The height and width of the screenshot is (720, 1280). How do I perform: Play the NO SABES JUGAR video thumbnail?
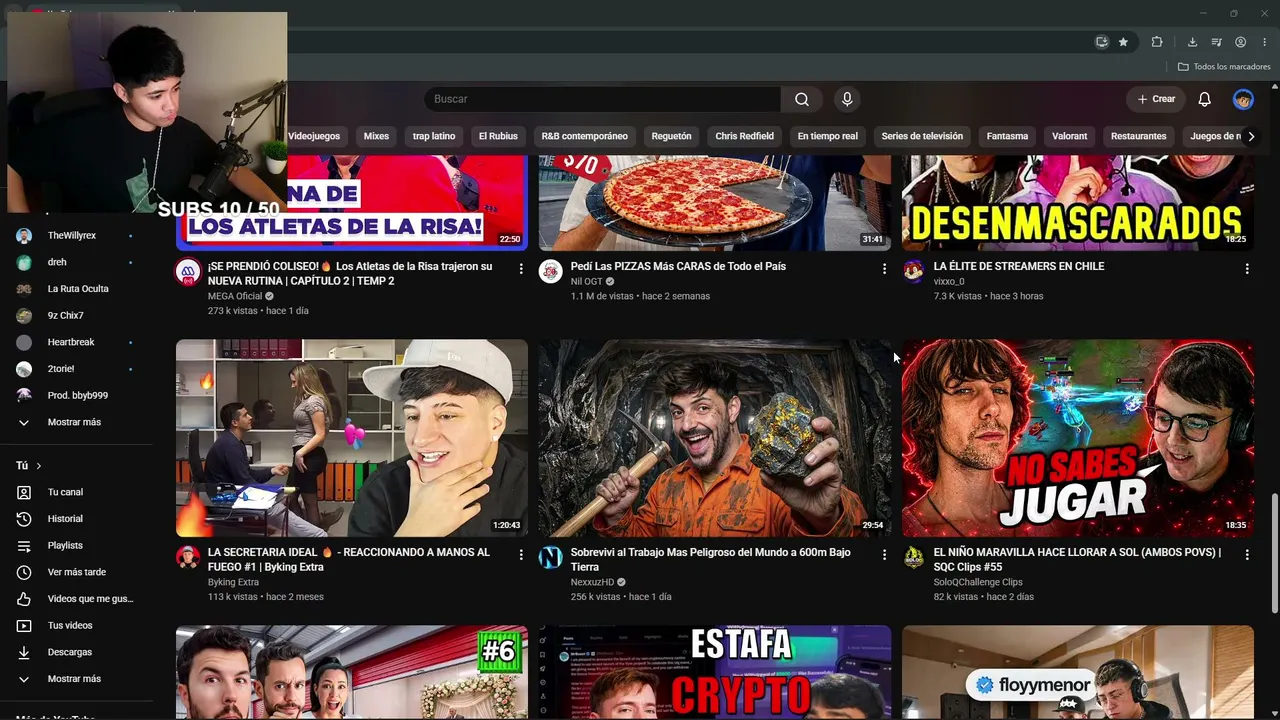1078,438
